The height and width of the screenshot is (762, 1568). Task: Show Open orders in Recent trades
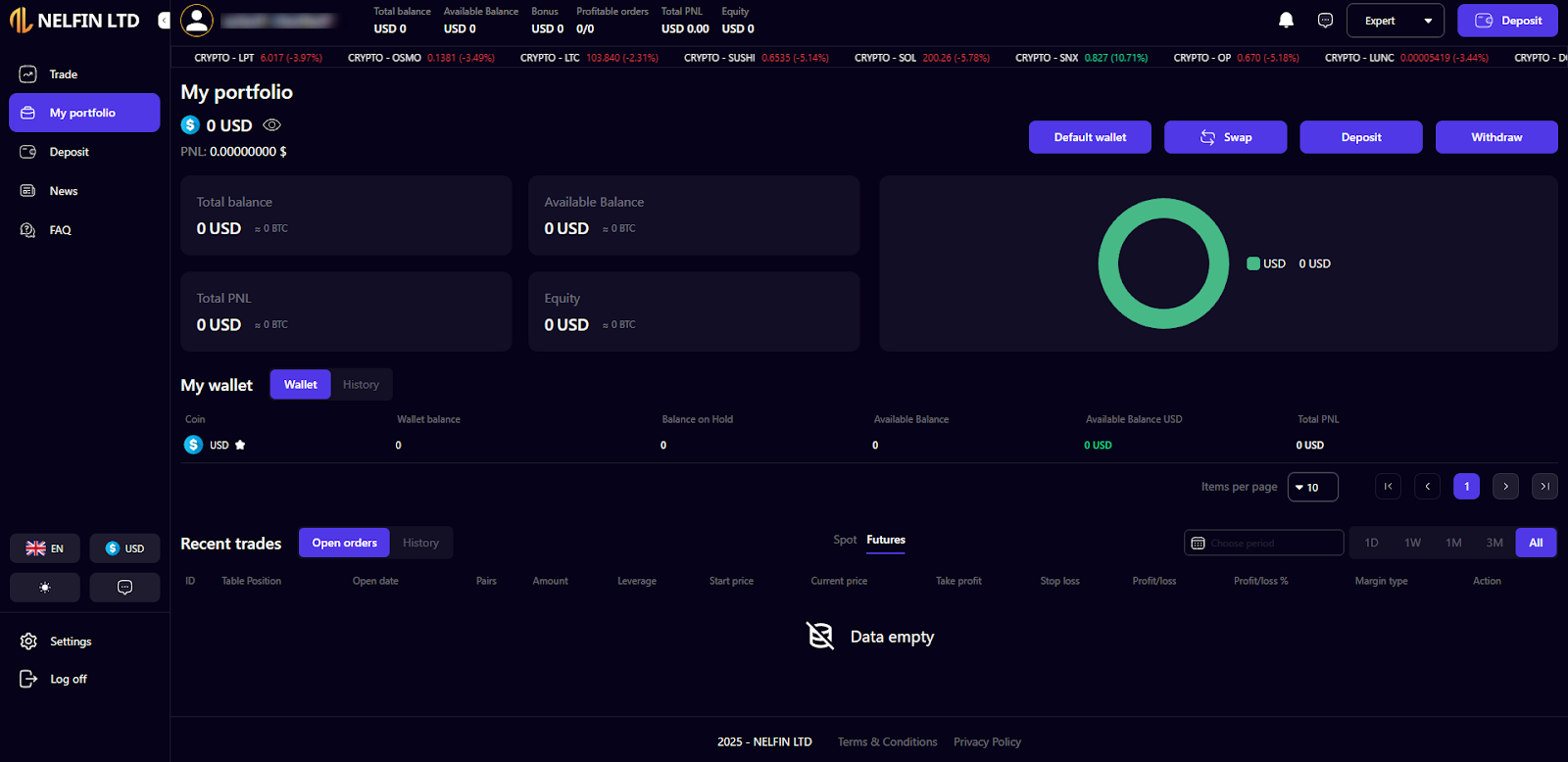tap(344, 543)
